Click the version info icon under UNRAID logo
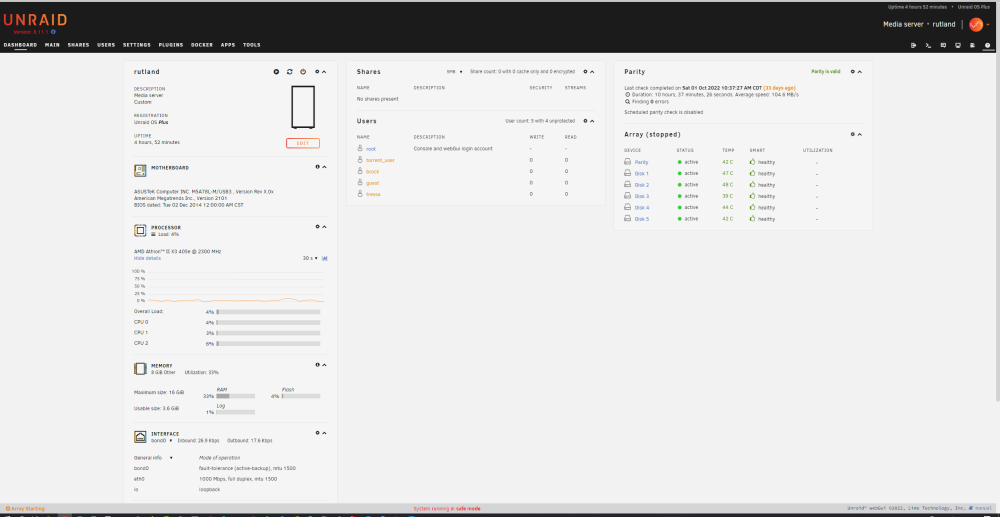This screenshot has width=1000, height=517. tap(53, 31)
